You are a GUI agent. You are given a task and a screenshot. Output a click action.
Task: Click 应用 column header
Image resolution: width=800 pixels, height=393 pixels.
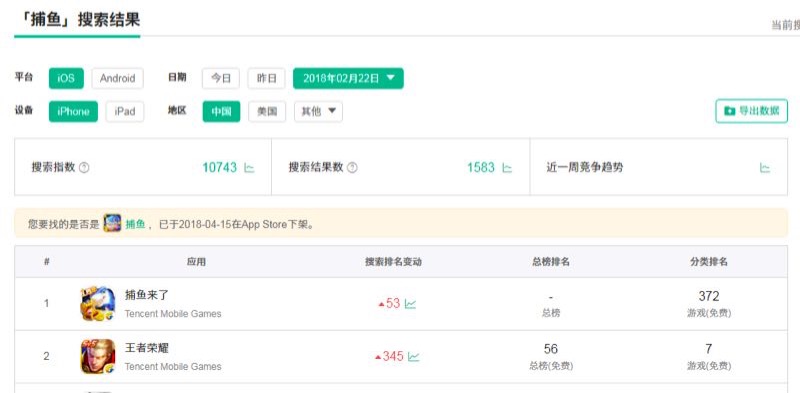[196, 262]
